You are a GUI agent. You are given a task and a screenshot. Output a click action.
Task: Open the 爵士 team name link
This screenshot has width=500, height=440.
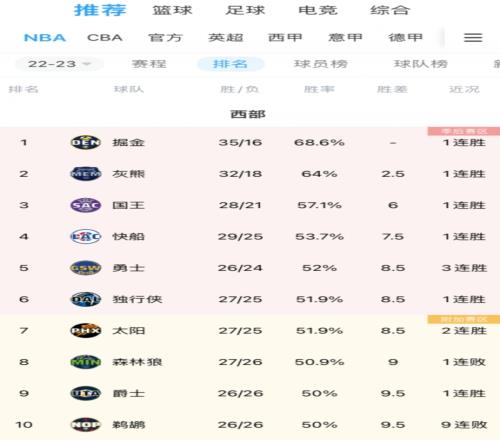[x=129, y=393]
